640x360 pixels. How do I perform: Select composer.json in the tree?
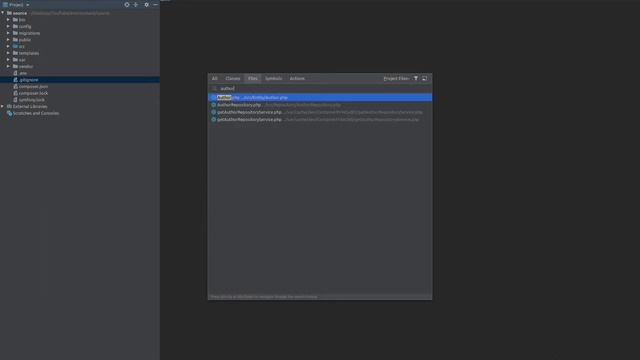(x=33, y=87)
